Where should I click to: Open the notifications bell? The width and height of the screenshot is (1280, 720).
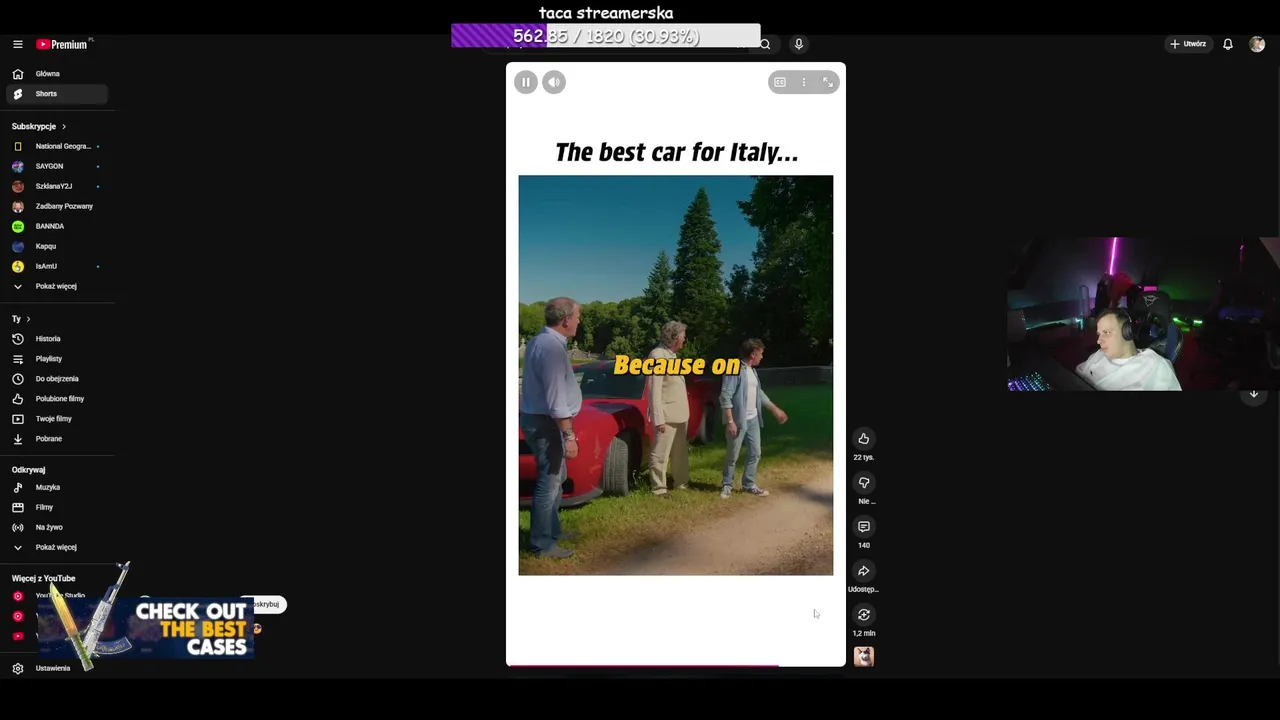[x=1228, y=44]
